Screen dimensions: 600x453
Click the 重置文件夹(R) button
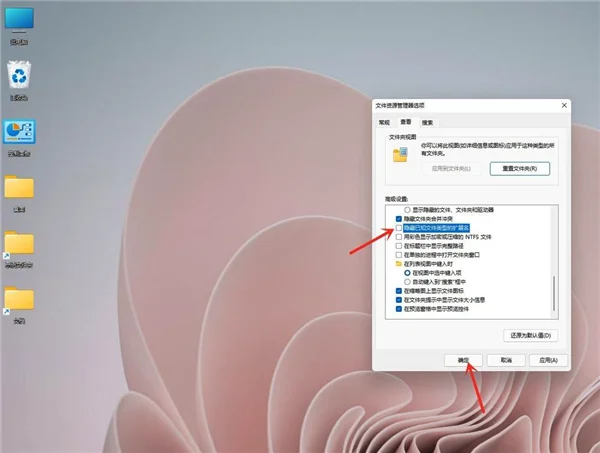tap(514, 170)
